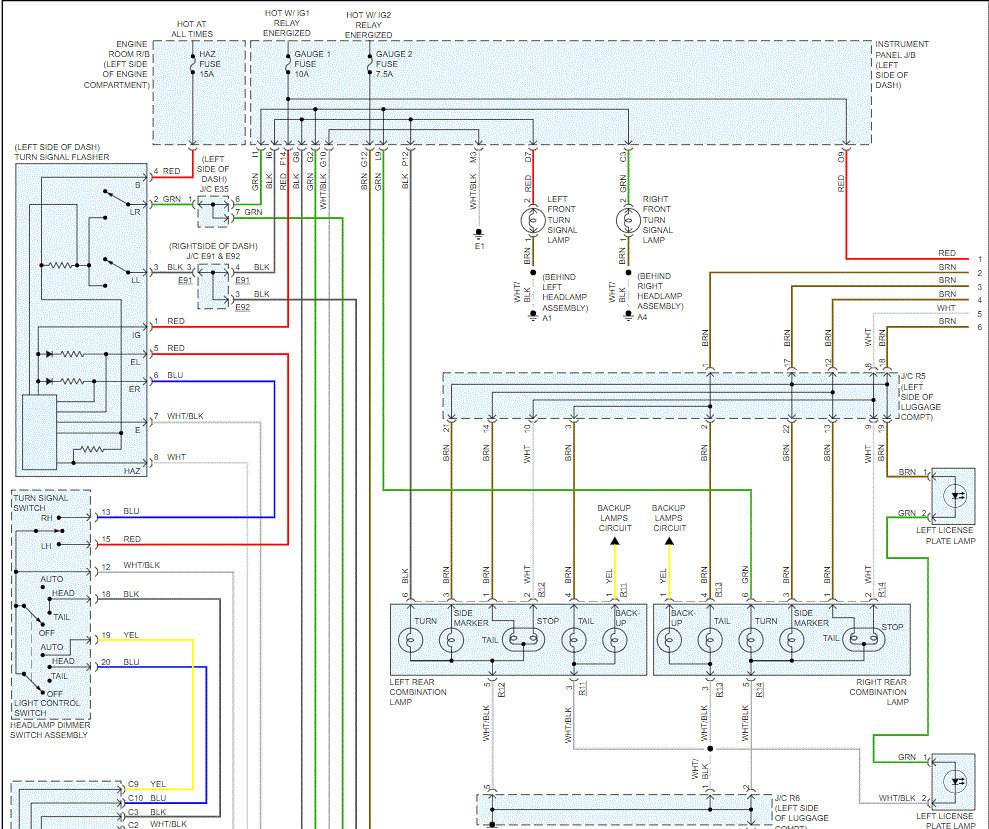This screenshot has width=989, height=829.
Task: Click the 'HOT W/ IG1 RELAY ENERGIZED' heading
Action: click(x=287, y=23)
